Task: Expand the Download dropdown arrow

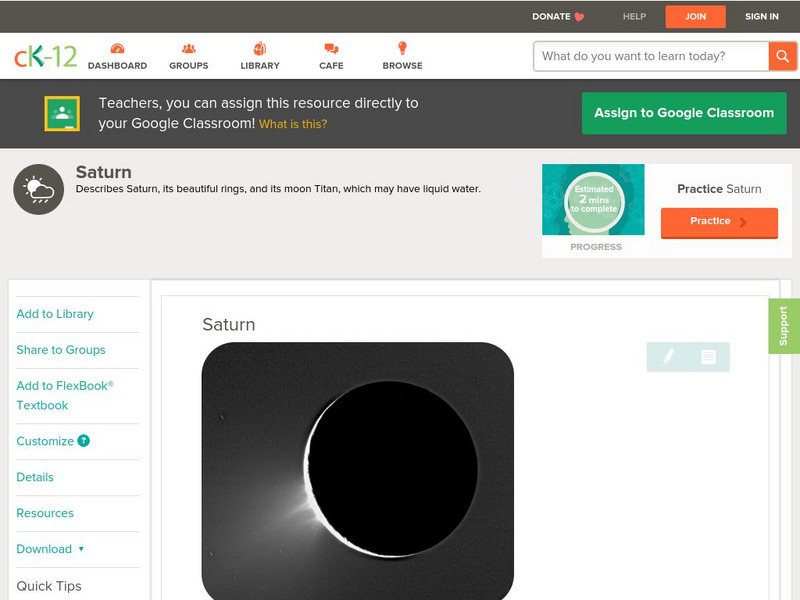Action: pos(81,549)
